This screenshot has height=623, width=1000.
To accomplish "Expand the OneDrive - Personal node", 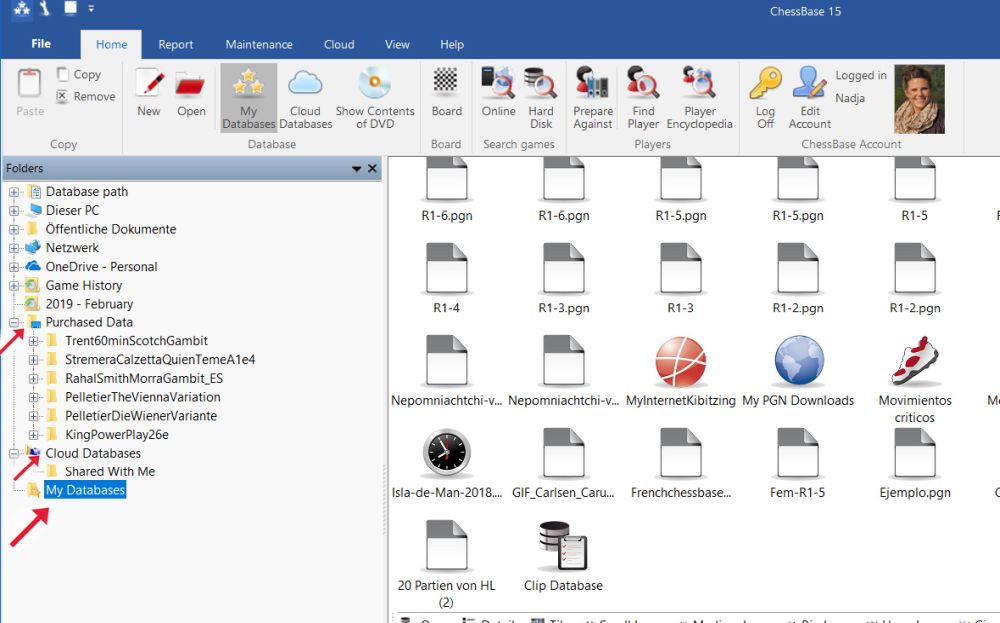I will coord(14,267).
